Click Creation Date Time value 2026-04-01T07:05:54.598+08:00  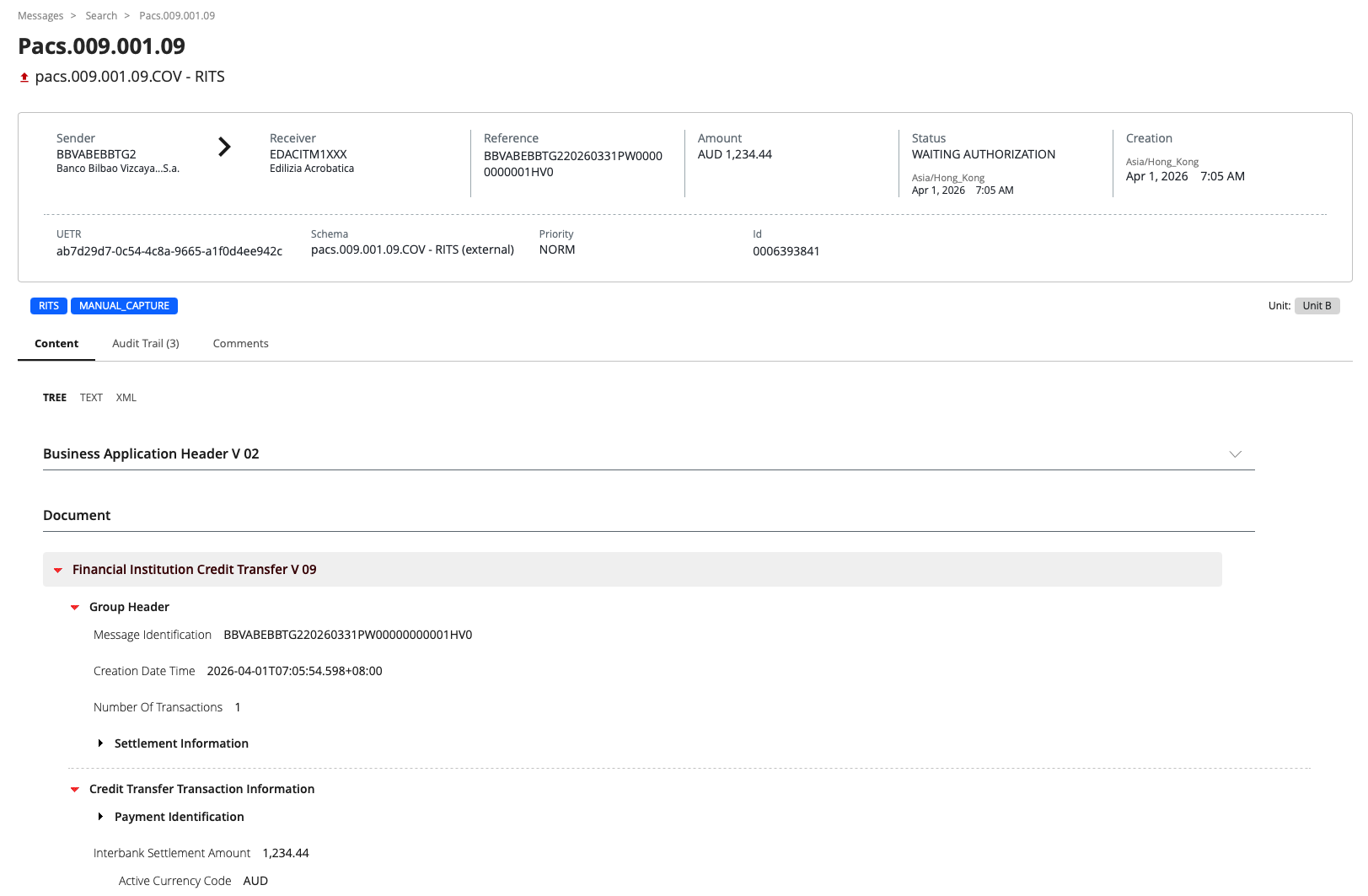pyautogui.click(x=295, y=671)
